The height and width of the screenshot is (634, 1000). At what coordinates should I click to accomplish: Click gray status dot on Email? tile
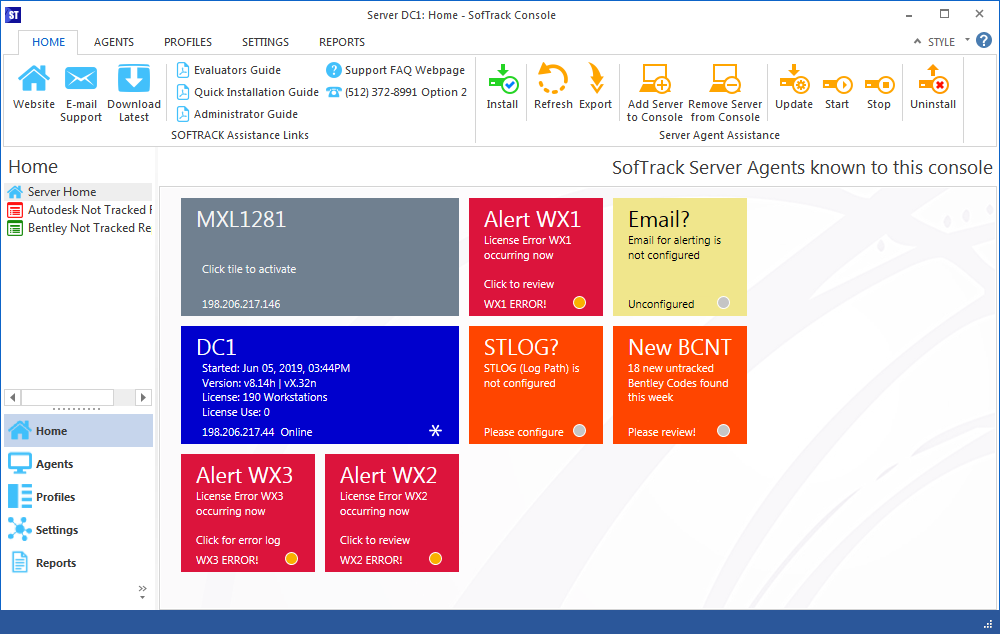(x=723, y=303)
